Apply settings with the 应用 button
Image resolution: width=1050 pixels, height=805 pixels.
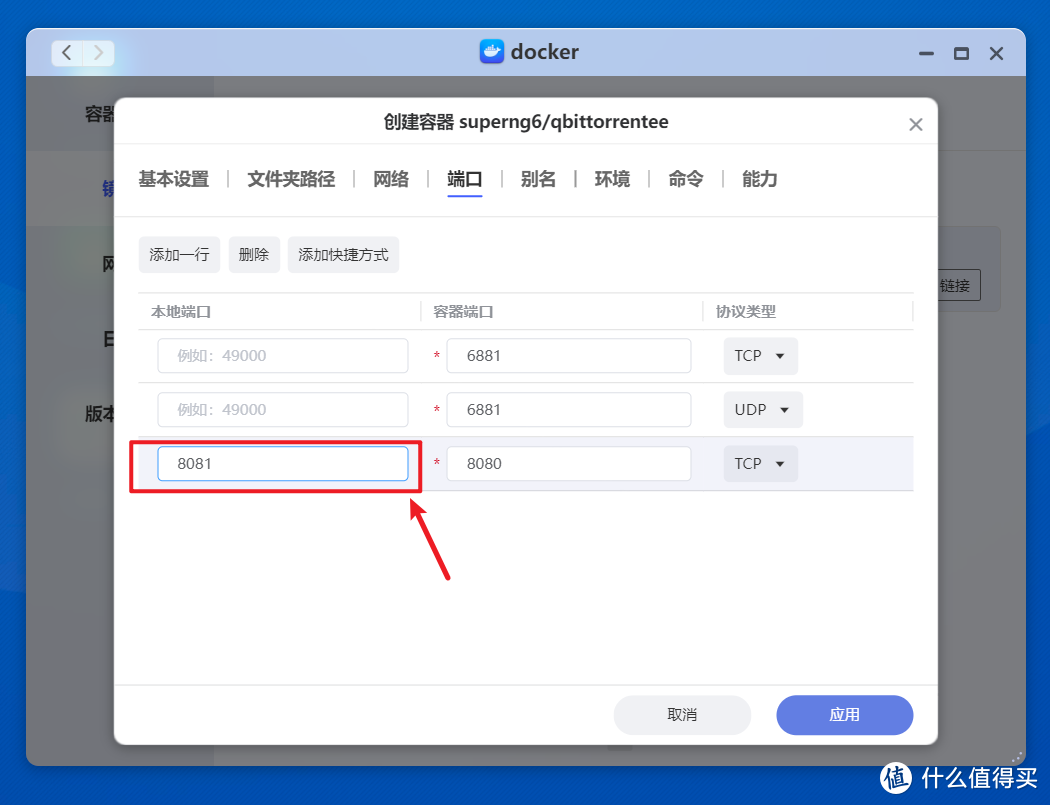844,715
